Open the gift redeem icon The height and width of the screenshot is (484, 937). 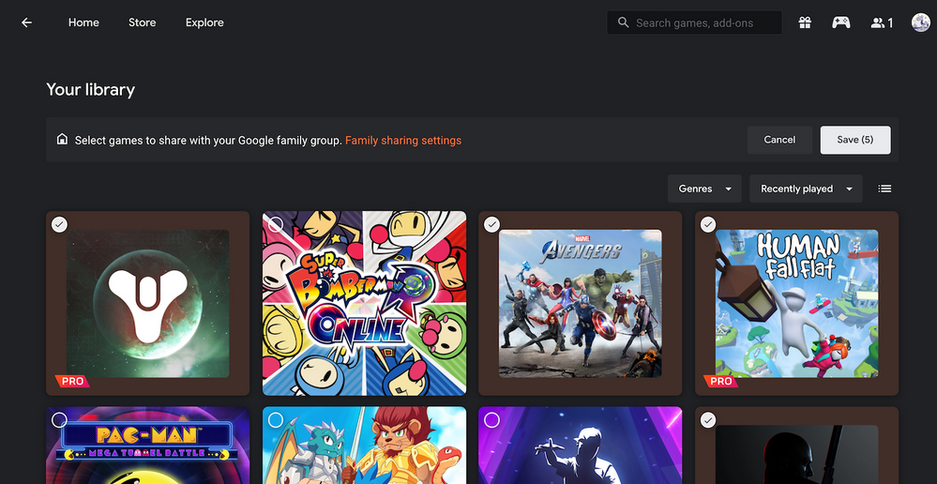[x=805, y=23]
